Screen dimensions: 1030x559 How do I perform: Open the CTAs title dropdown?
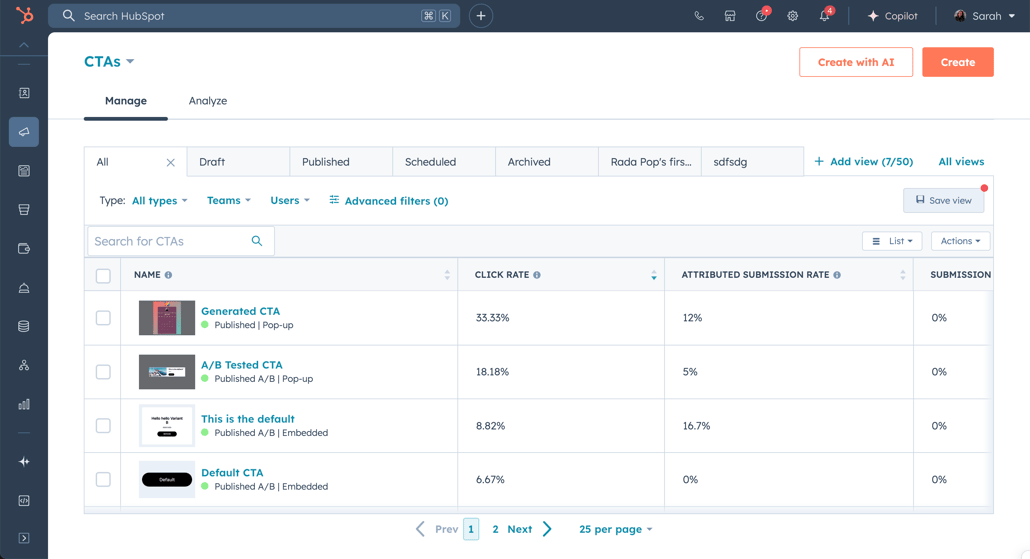click(x=109, y=61)
